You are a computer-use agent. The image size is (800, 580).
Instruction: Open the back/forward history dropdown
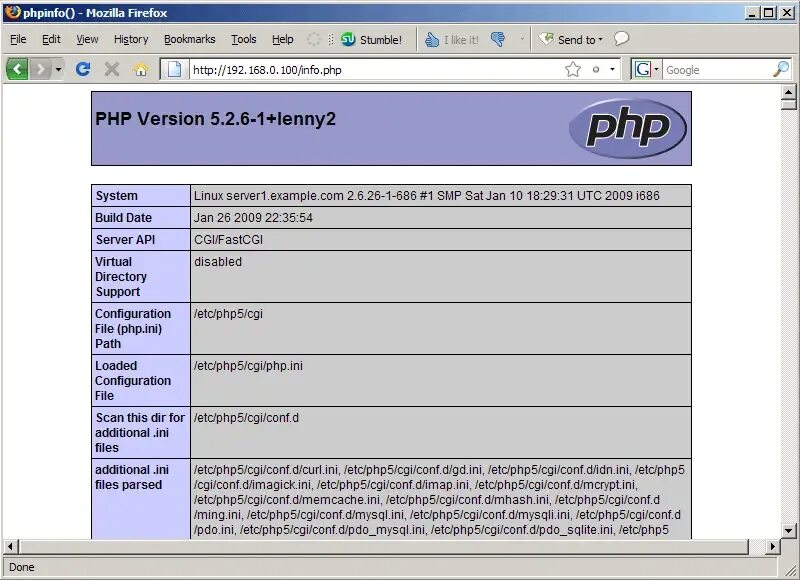coord(58,69)
